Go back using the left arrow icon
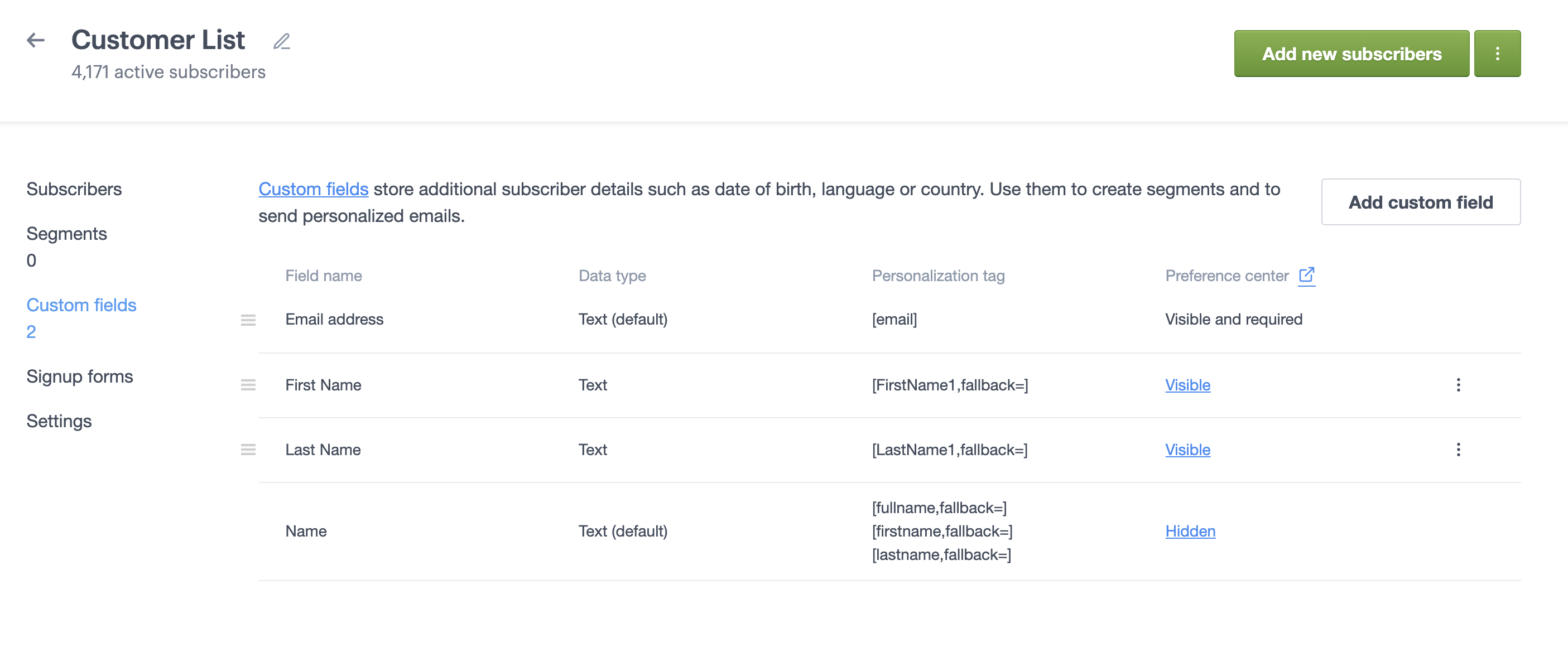Viewport: 1568px width, 657px height. pyautogui.click(x=36, y=40)
